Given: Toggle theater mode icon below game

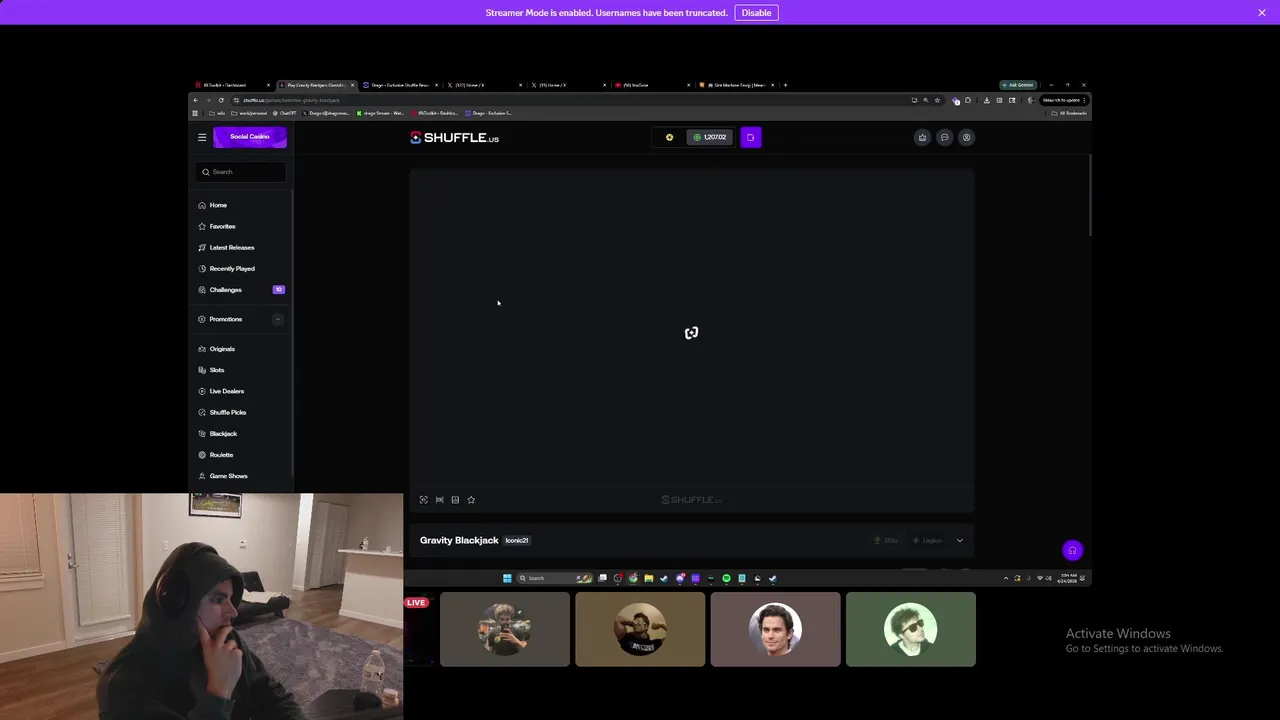Looking at the screenshot, I should pos(439,500).
